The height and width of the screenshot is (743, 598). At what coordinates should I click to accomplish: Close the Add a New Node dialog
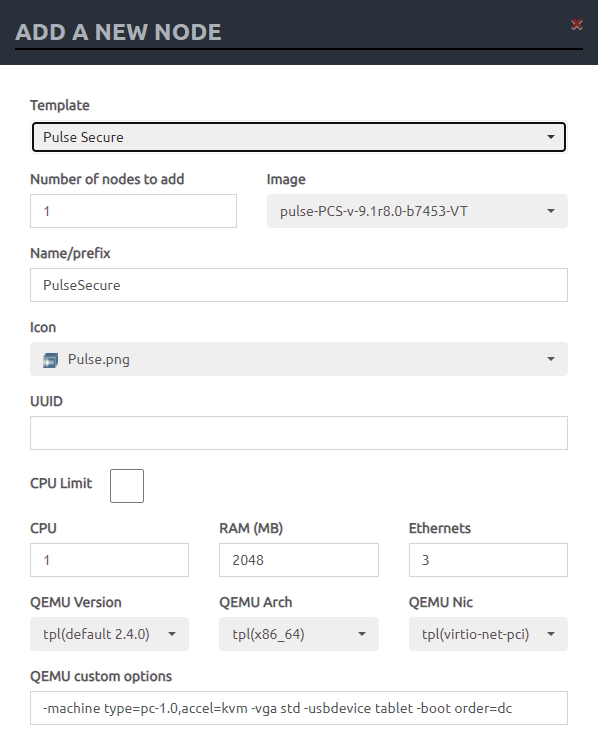tap(576, 25)
